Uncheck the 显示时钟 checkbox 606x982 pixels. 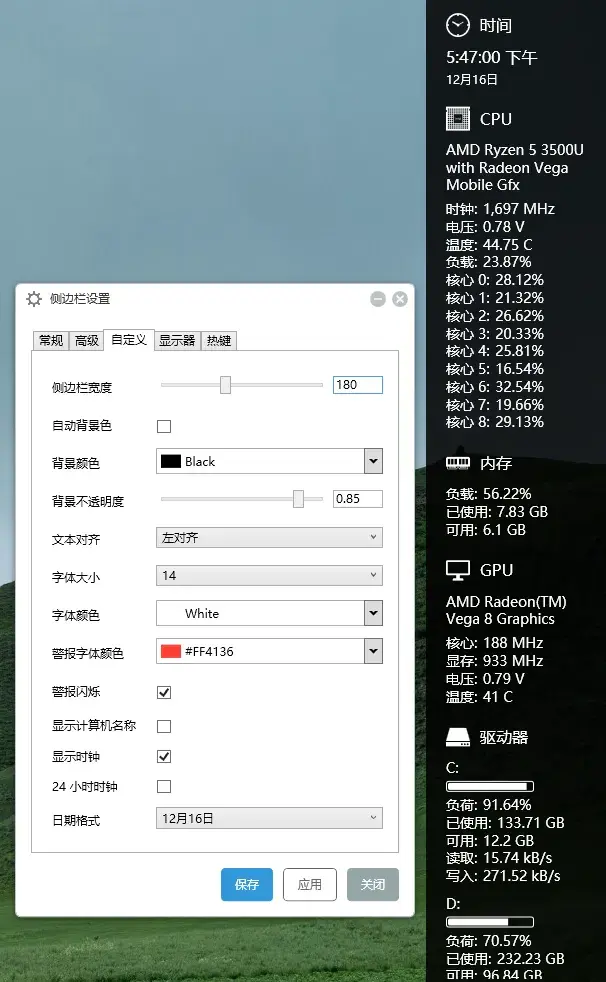coord(164,757)
